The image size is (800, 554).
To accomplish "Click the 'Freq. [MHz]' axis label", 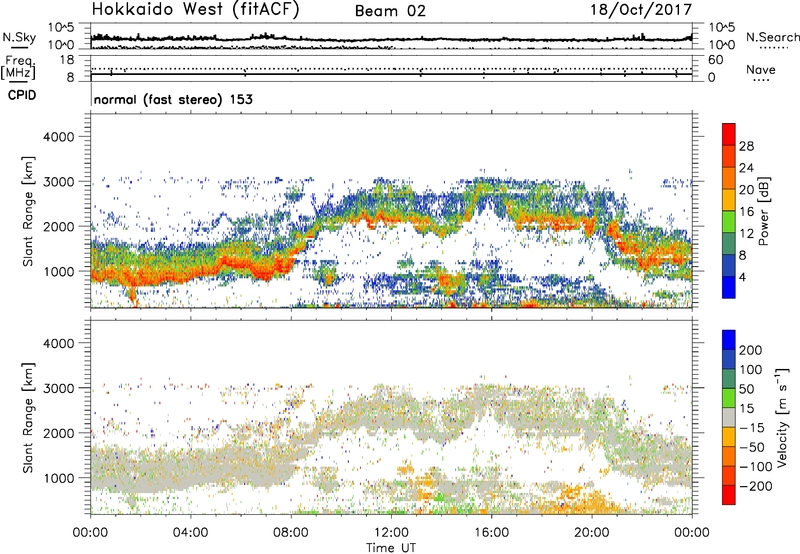I will pos(19,67).
